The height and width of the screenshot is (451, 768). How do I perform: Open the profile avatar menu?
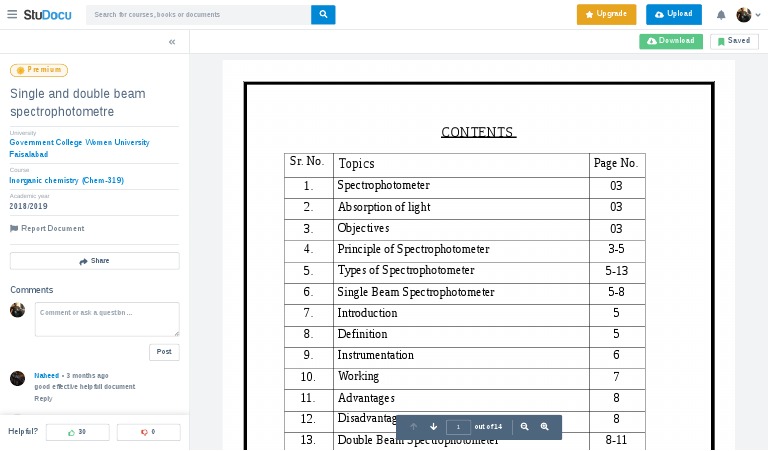744,15
